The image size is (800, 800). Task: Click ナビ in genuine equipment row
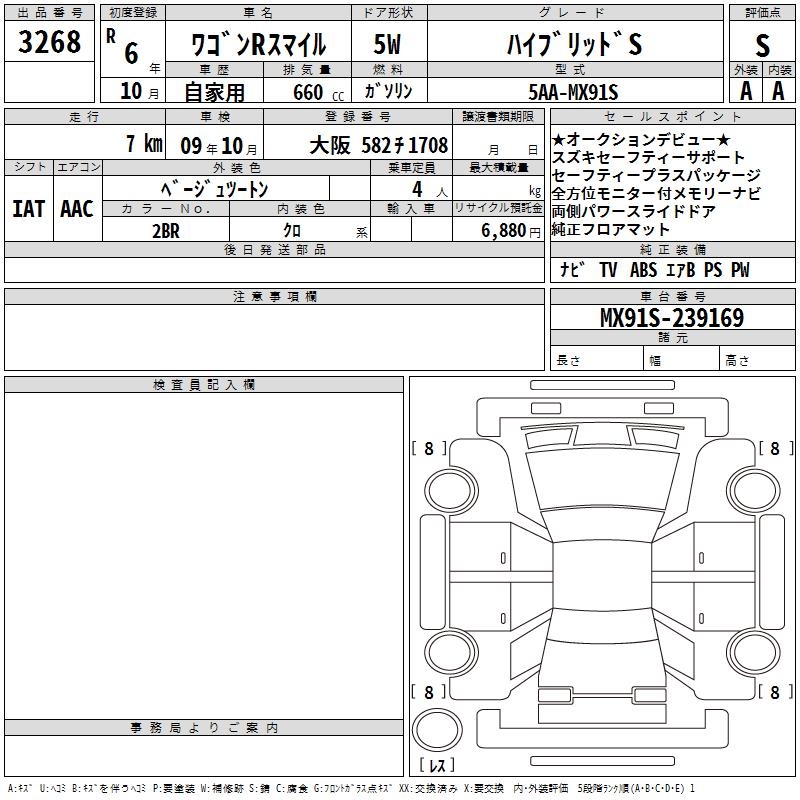(x=572, y=269)
